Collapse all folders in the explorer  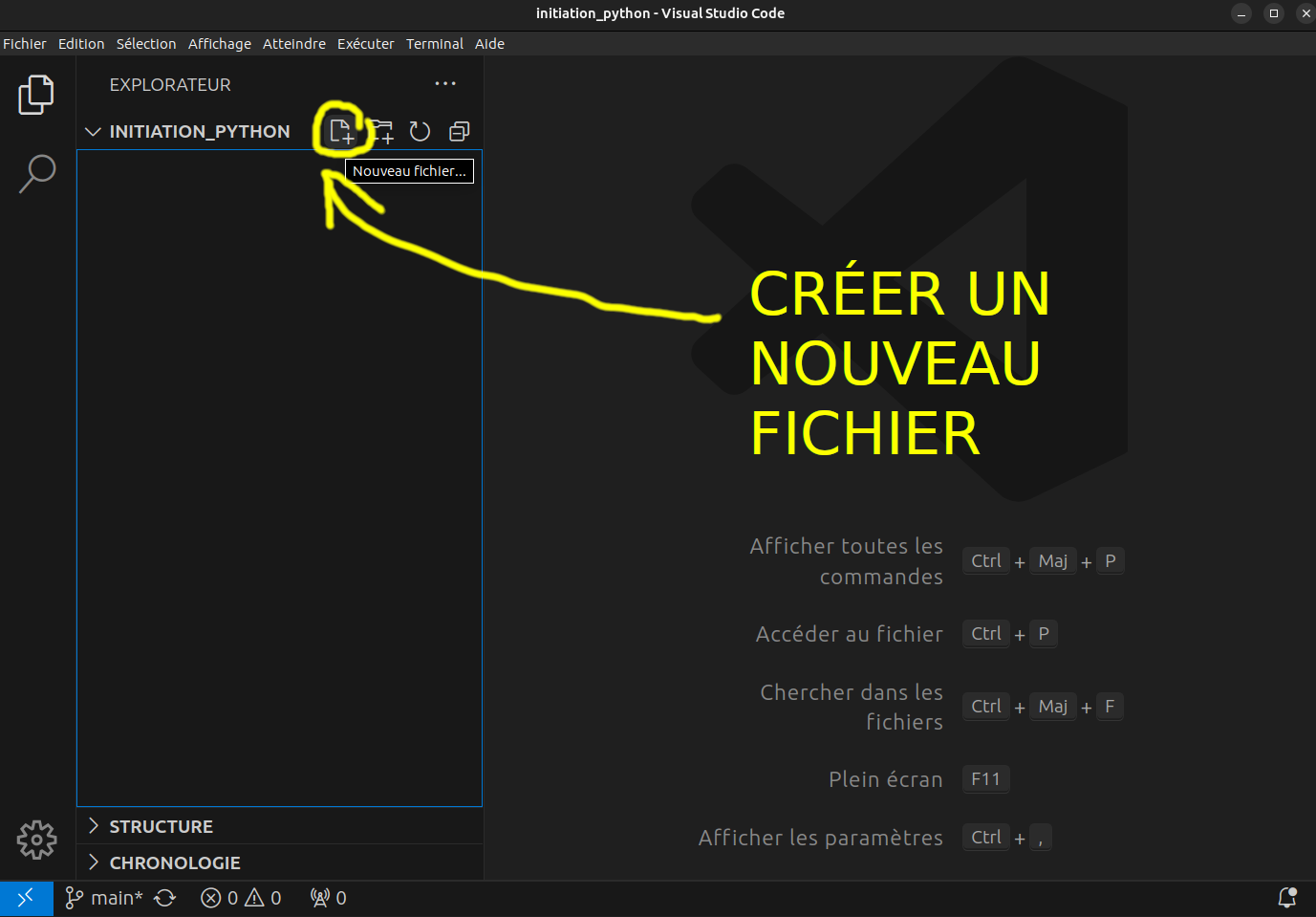coord(460,131)
